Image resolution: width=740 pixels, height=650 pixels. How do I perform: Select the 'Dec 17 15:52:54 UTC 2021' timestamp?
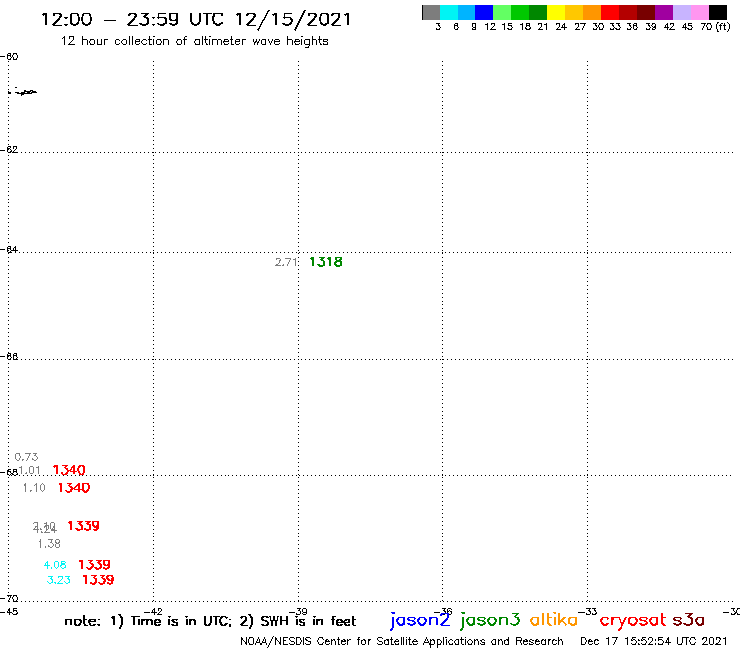(x=654, y=642)
